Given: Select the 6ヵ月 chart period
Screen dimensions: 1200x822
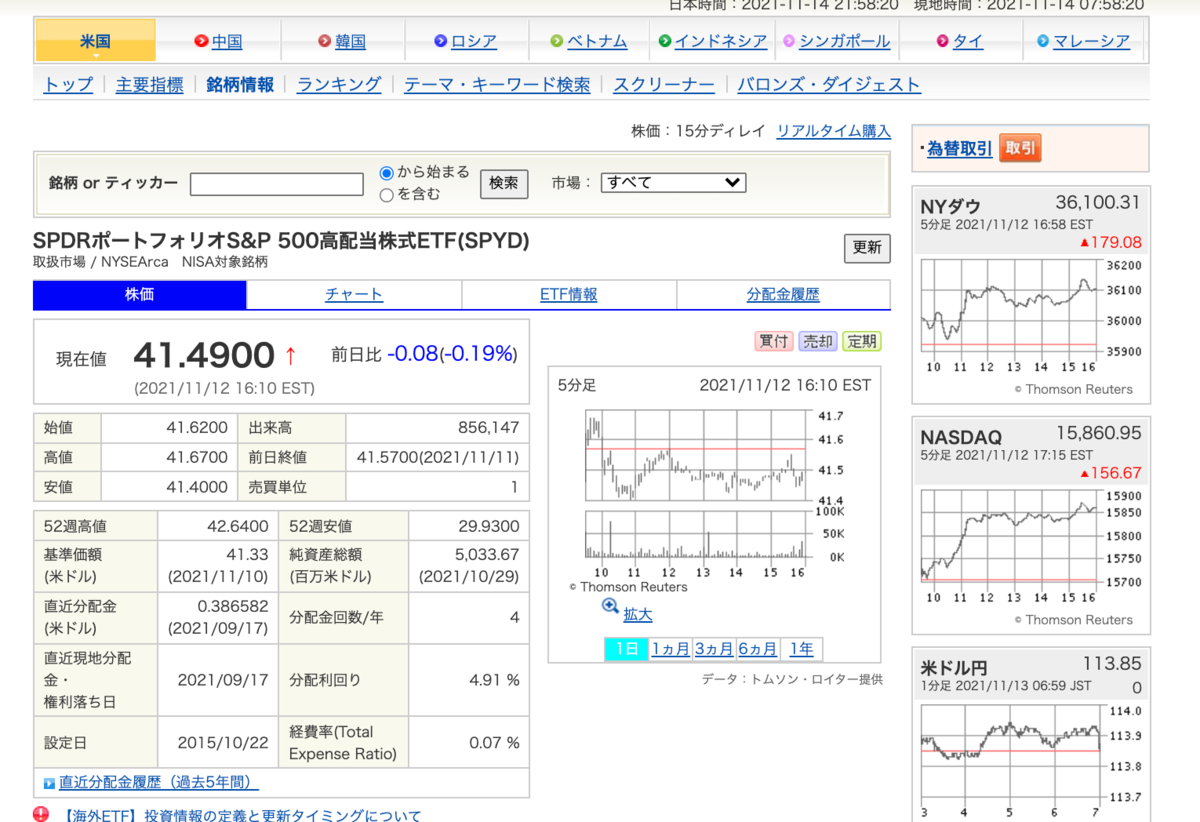Looking at the screenshot, I should (758, 648).
